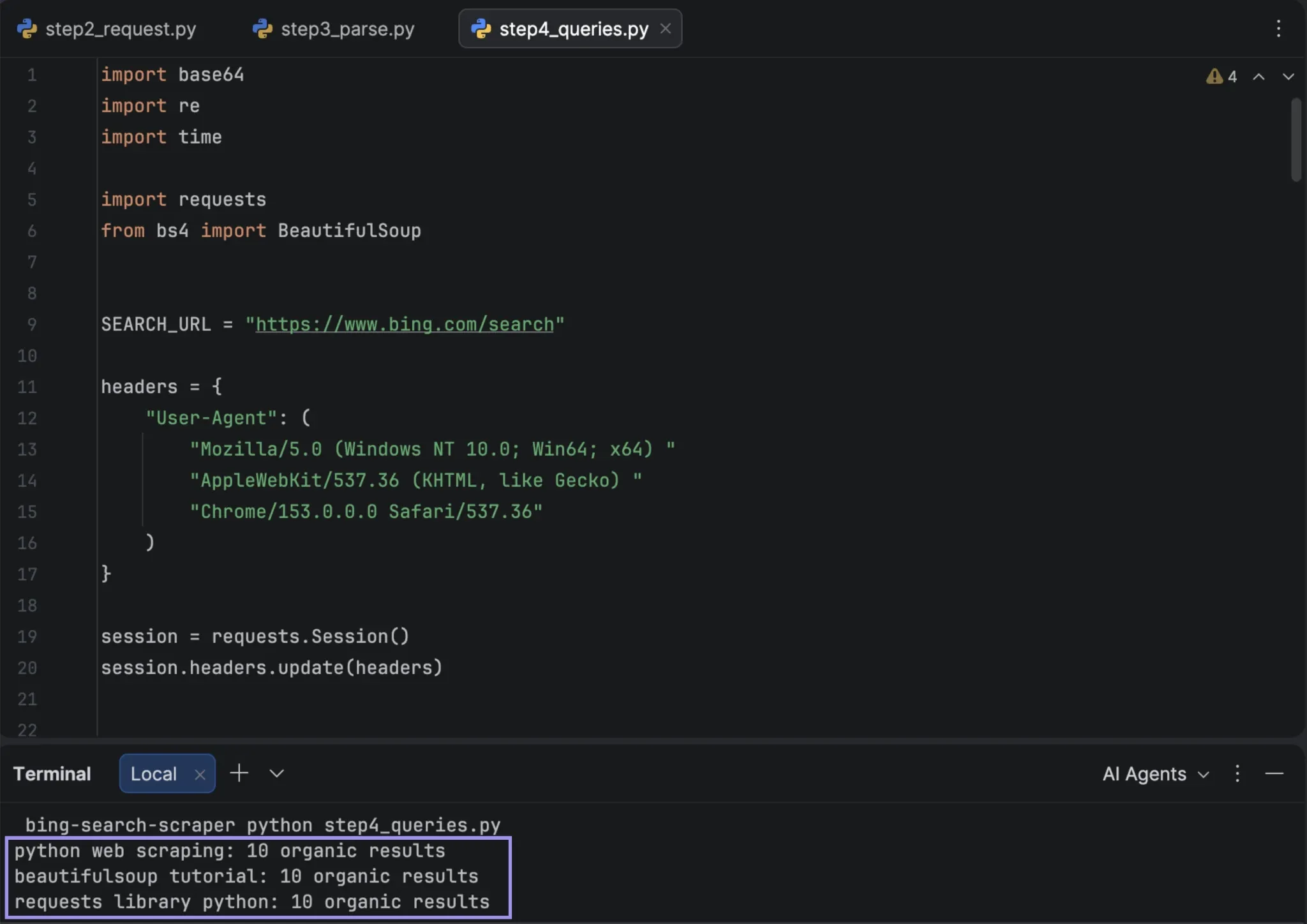1307x924 pixels.
Task: Click the 'python web scraping' output line
Action: pyautogui.click(x=230, y=851)
